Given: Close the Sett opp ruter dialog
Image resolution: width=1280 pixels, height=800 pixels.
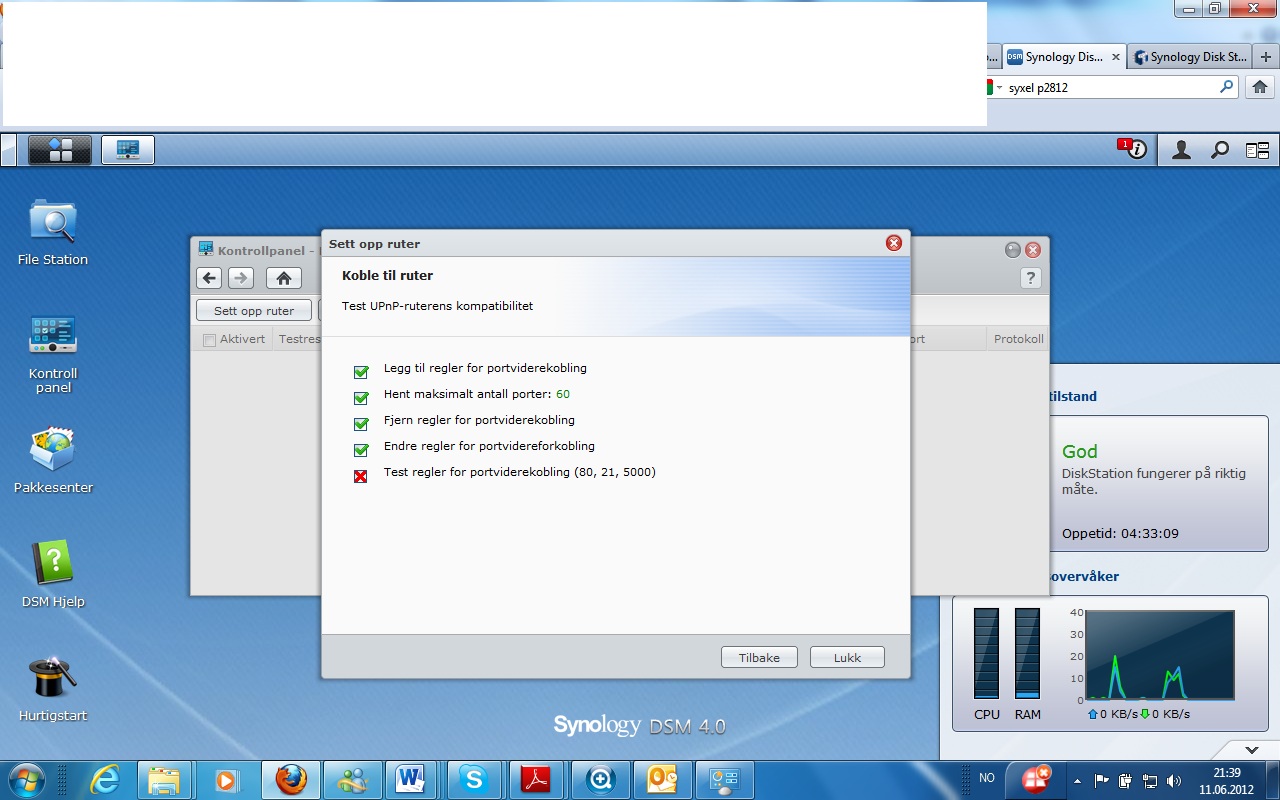Looking at the screenshot, I should (894, 243).
